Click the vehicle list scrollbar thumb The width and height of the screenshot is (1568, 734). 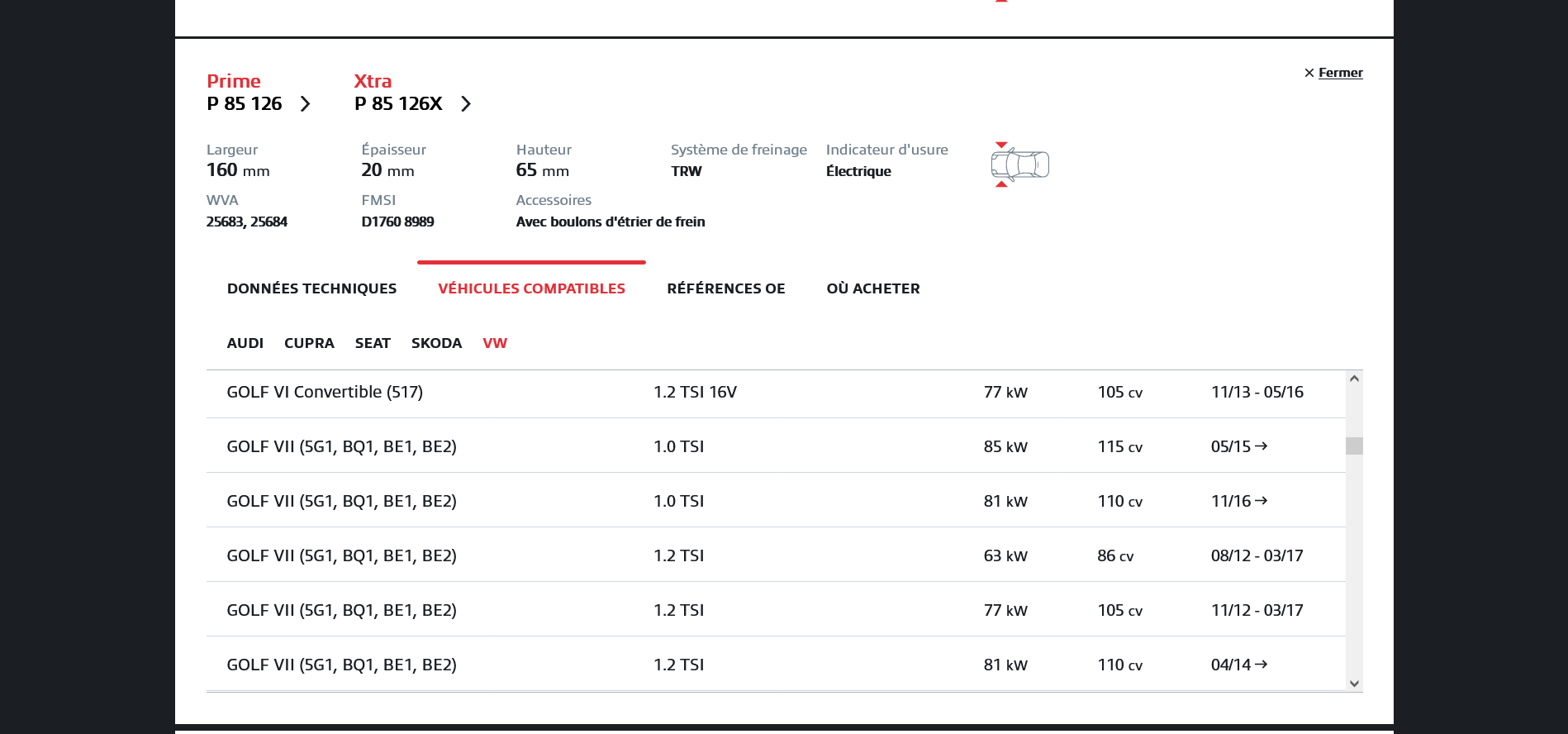click(1354, 446)
